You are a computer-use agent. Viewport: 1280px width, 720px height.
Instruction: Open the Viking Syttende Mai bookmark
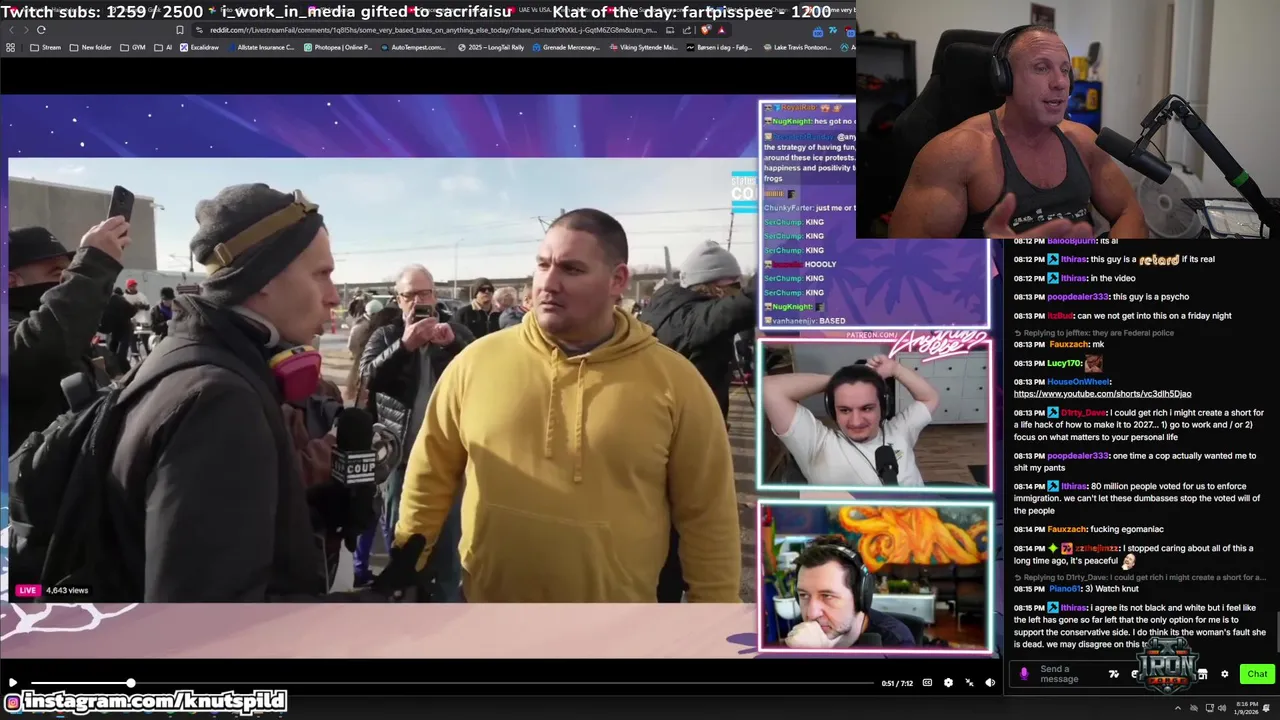click(643, 47)
